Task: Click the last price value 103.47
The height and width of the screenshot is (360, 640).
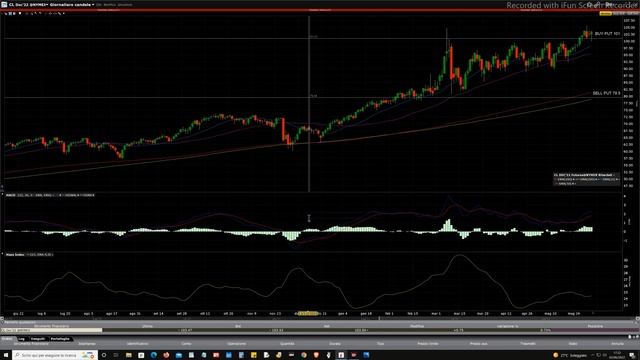Action: click(x=186, y=330)
